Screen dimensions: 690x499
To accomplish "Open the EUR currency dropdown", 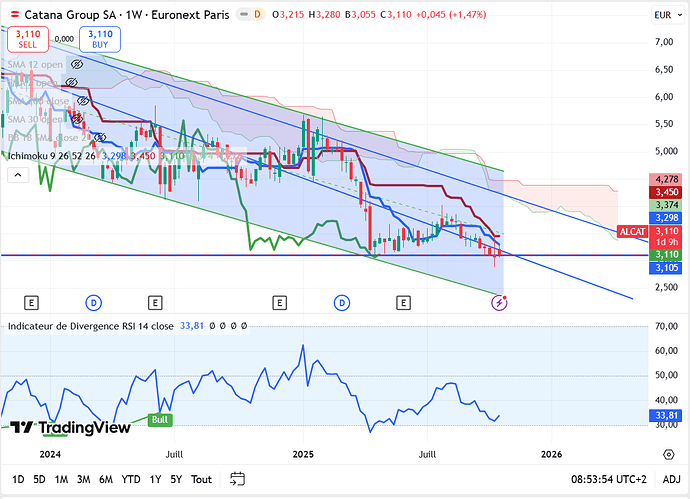I will [662, 15].
